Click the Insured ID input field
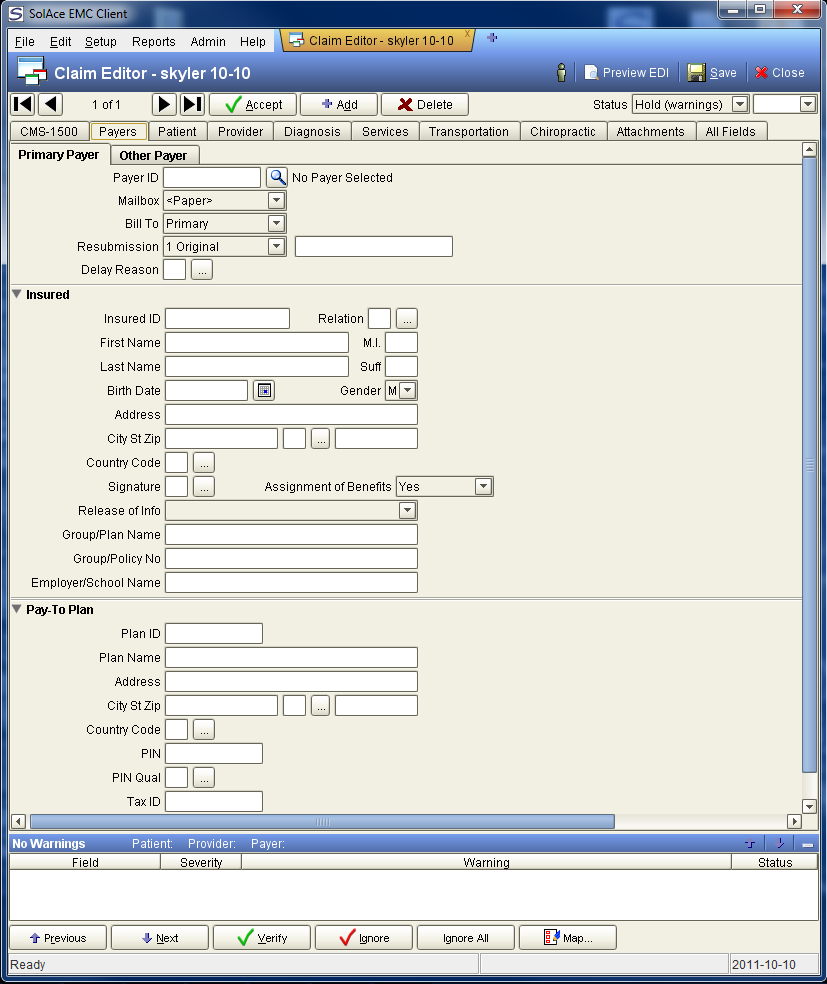 point(227,319)
